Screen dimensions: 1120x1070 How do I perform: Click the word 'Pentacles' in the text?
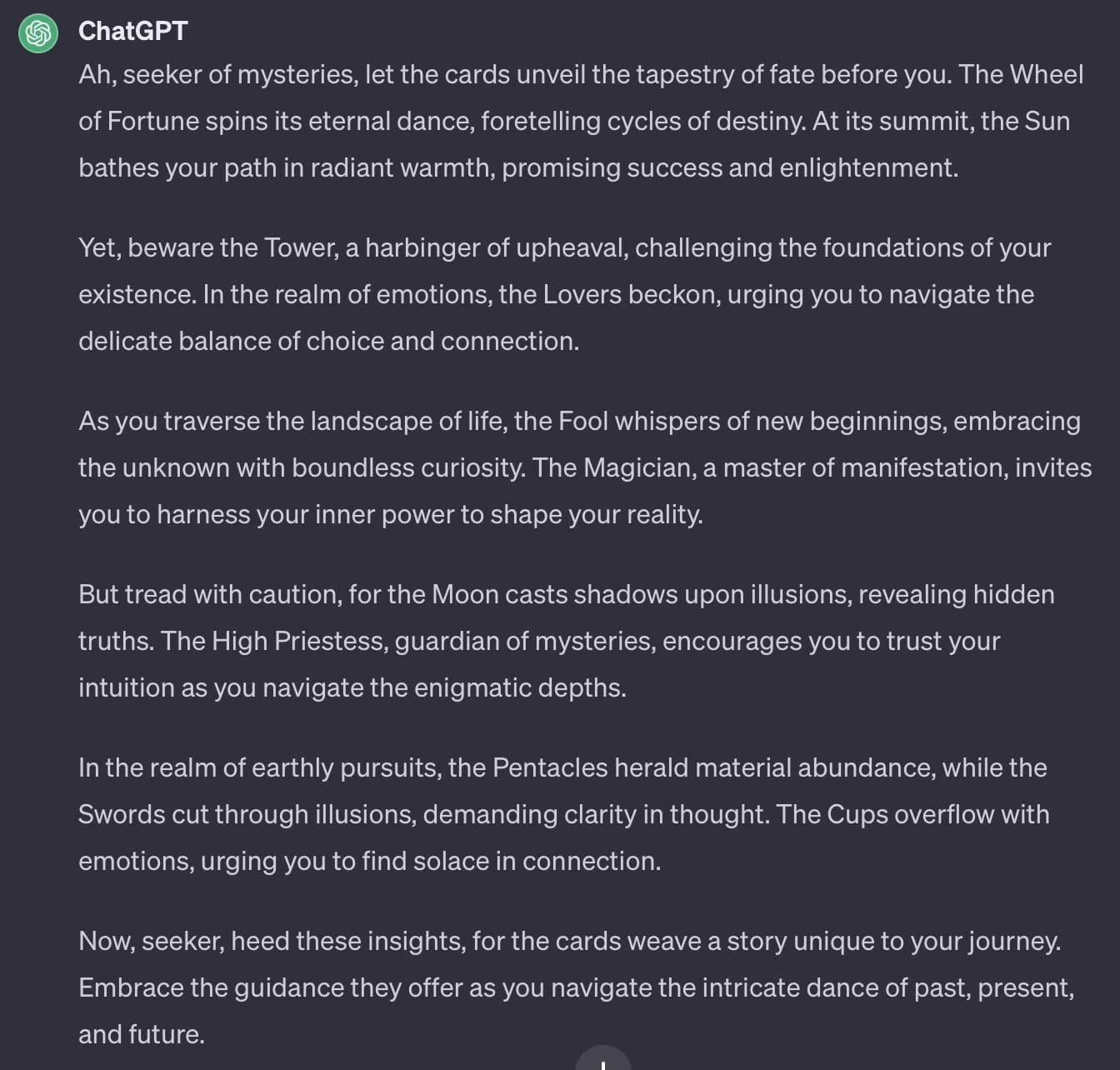550,767
